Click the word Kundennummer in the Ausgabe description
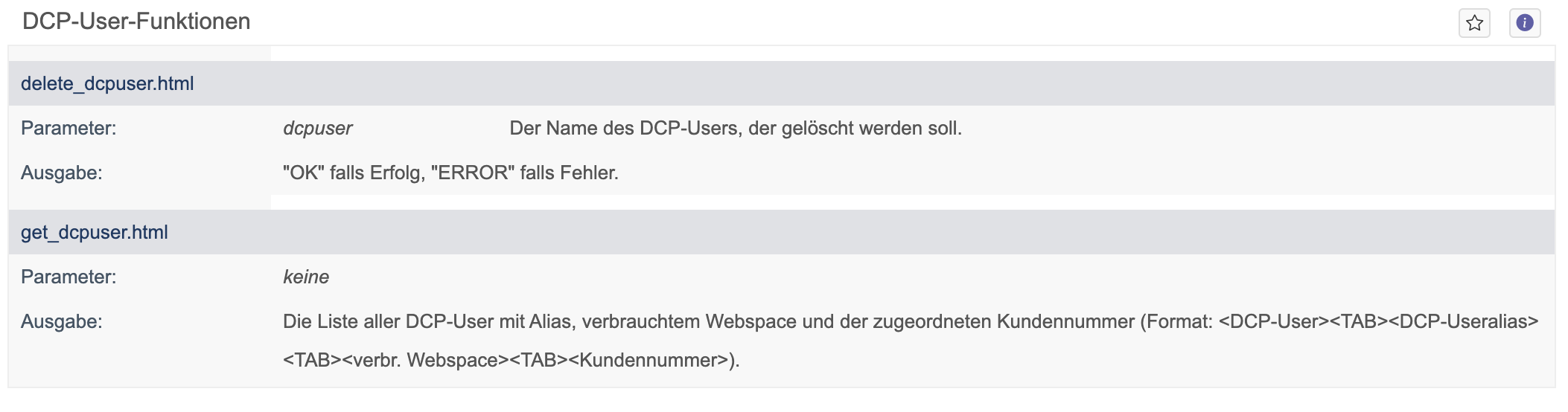Viewport: 1568px width, 412px height. pyautogui.click(x=1065, y=321)
